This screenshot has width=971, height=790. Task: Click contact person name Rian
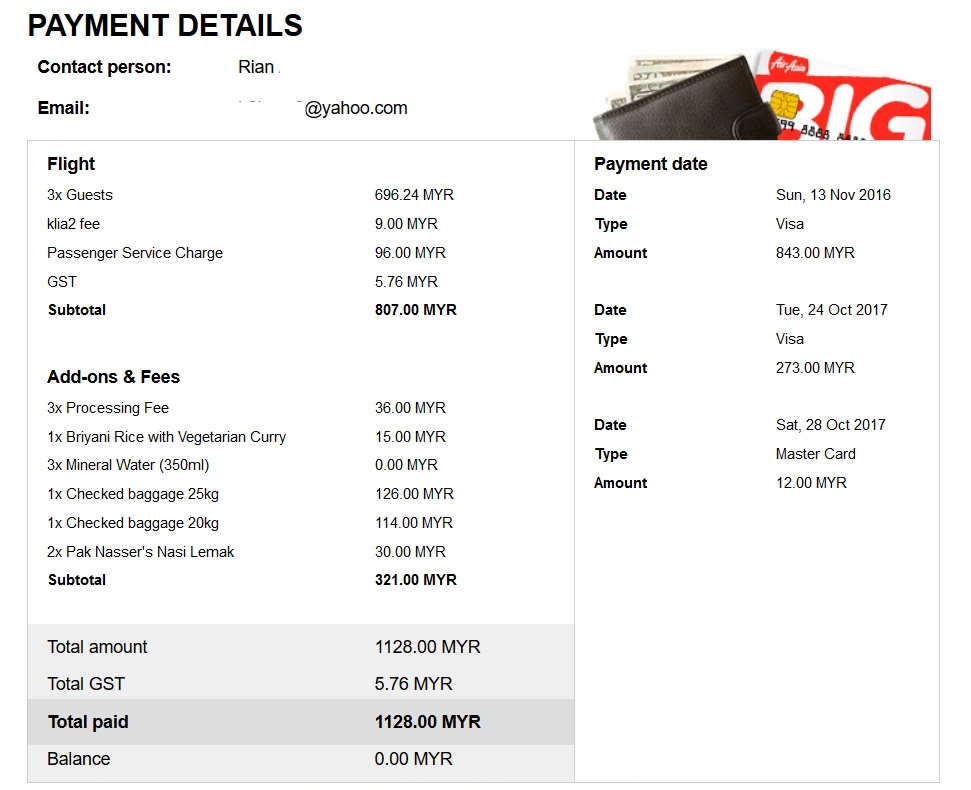(256, 67)
